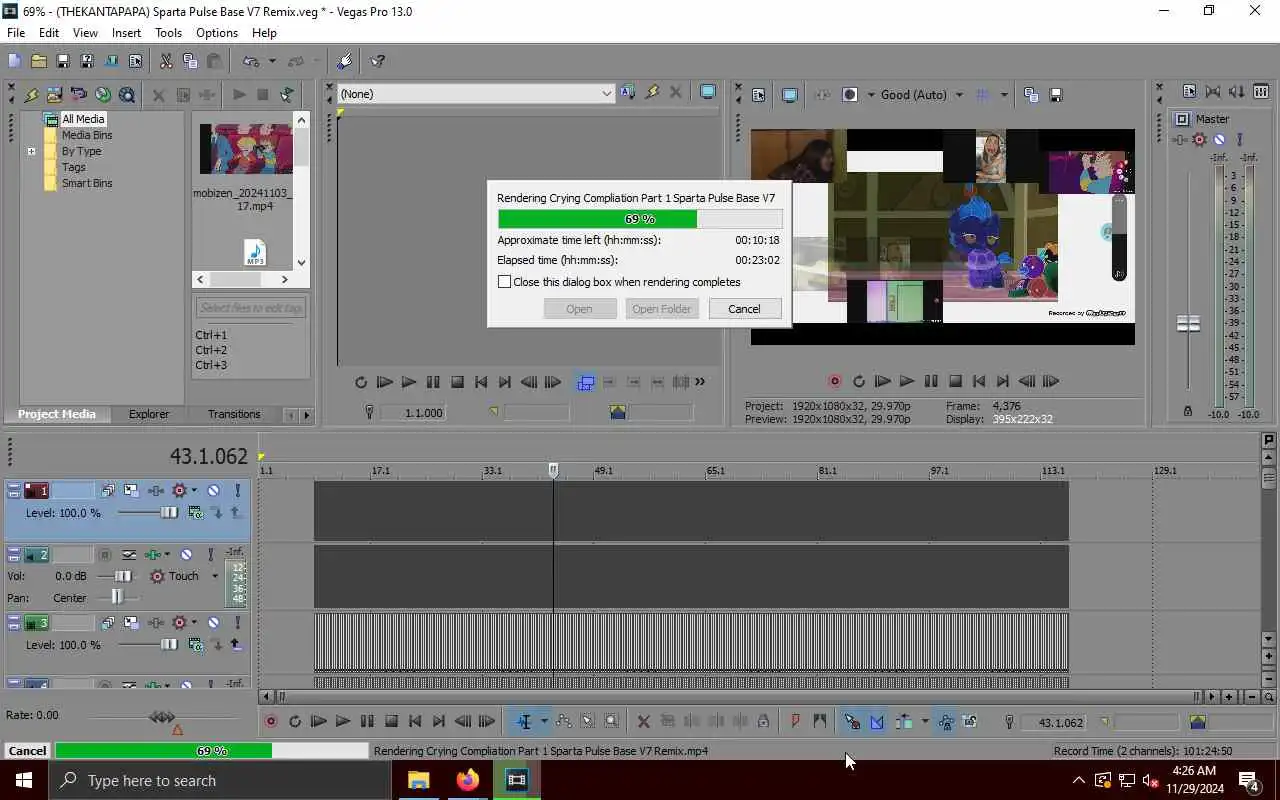Click Get Media from Web globe icon
The width and height of the screenshot is (1280, 800).
pyautogui.click(x=103, y=95)
